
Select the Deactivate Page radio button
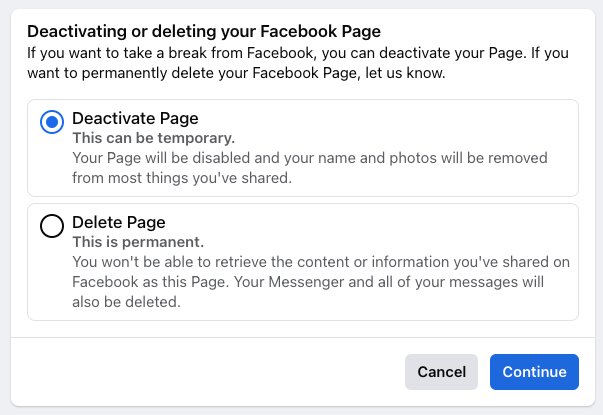click(51, 123)
